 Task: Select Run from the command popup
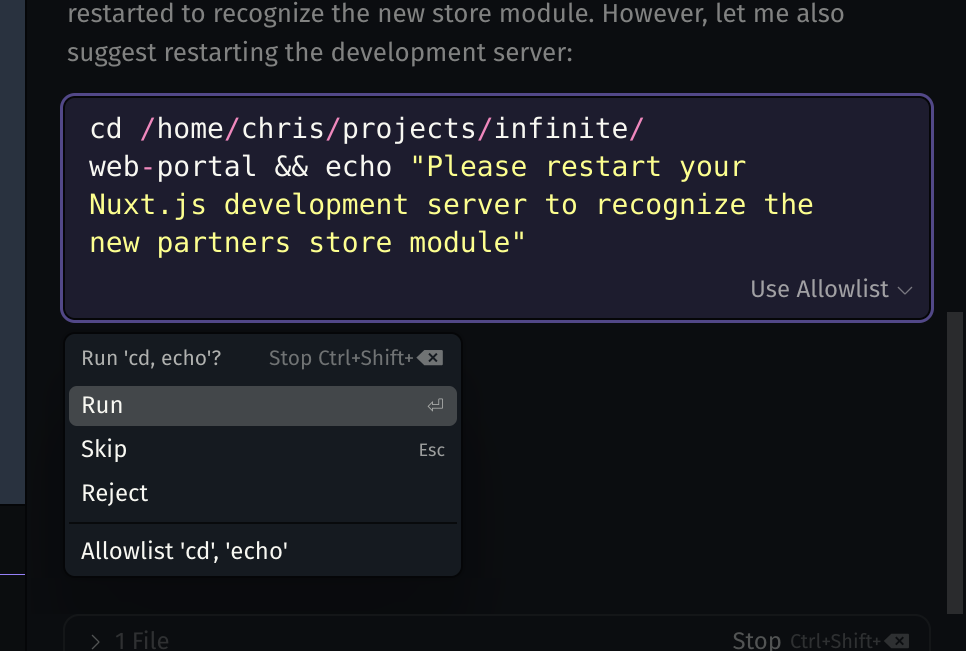click(x=102, y=406)
